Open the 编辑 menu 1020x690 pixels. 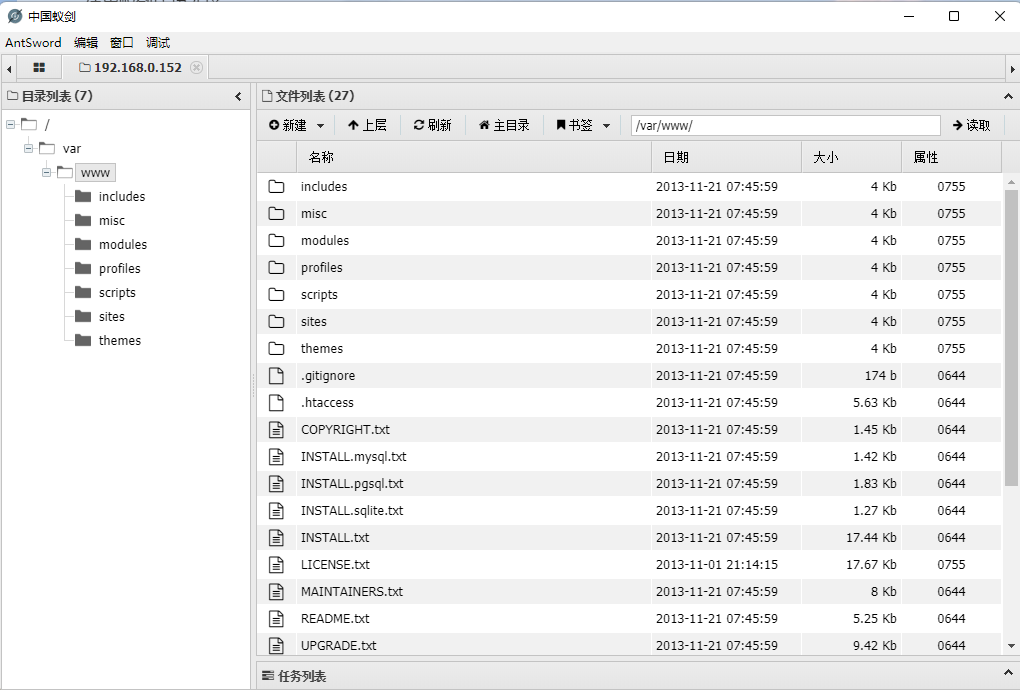coord(86,43)
